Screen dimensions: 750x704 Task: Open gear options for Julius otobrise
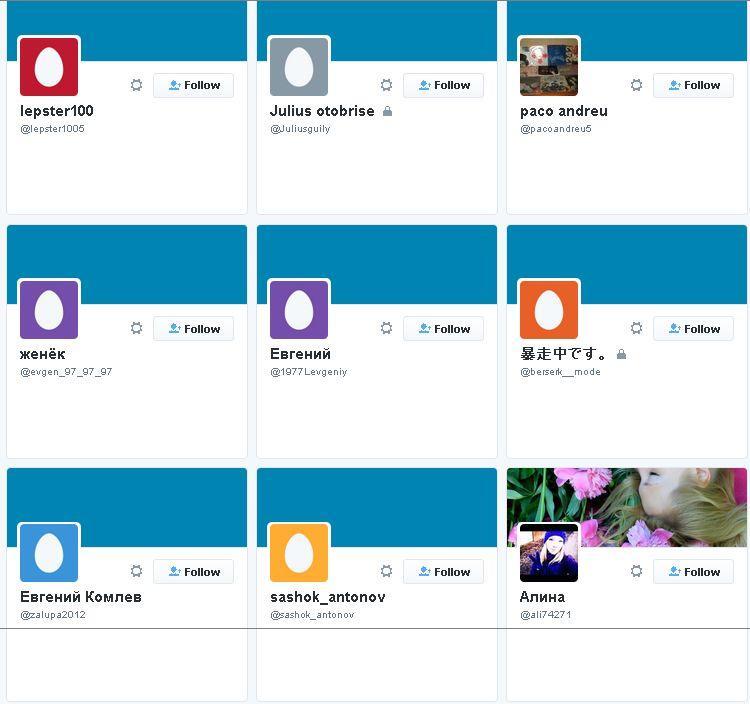386,85
